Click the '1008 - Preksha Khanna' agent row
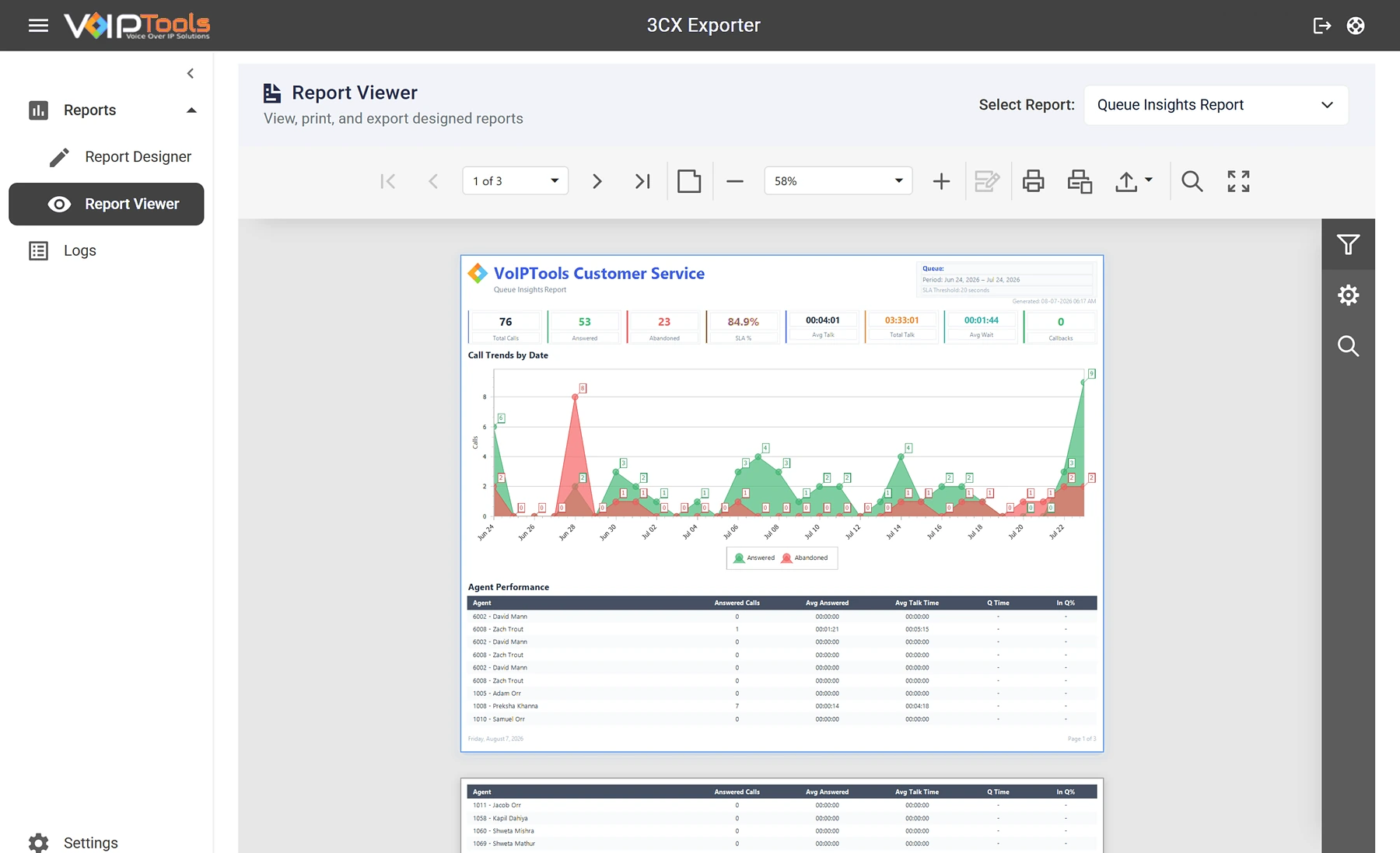 pyautogui.click(x=782, y=706)
